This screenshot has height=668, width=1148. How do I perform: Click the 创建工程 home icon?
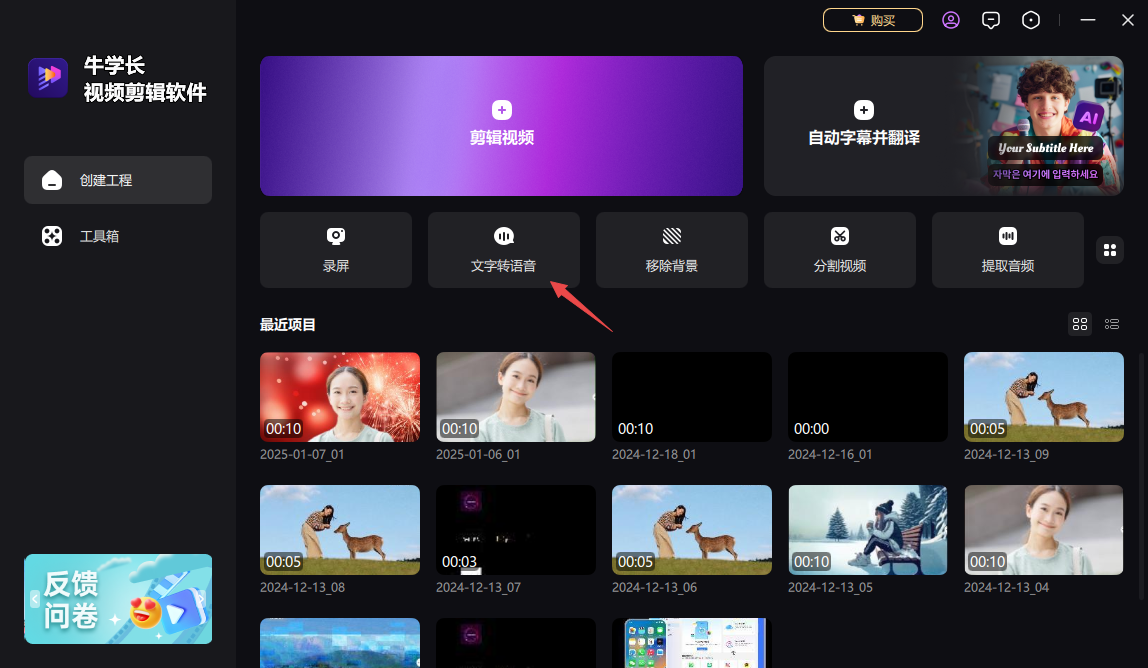(x=52, y=179)
